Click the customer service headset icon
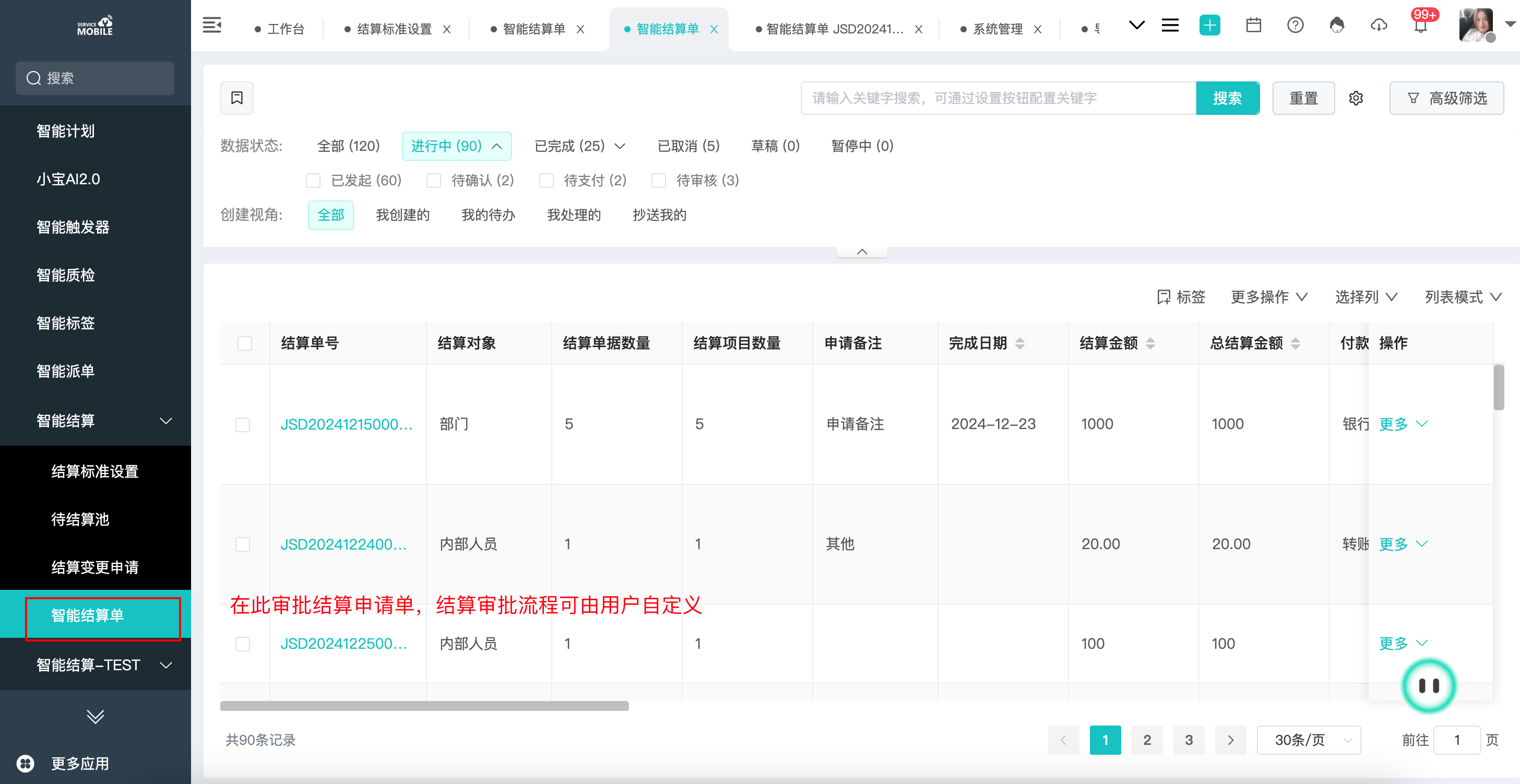This screenshot has height=784, width=1520. [1337, 26]
